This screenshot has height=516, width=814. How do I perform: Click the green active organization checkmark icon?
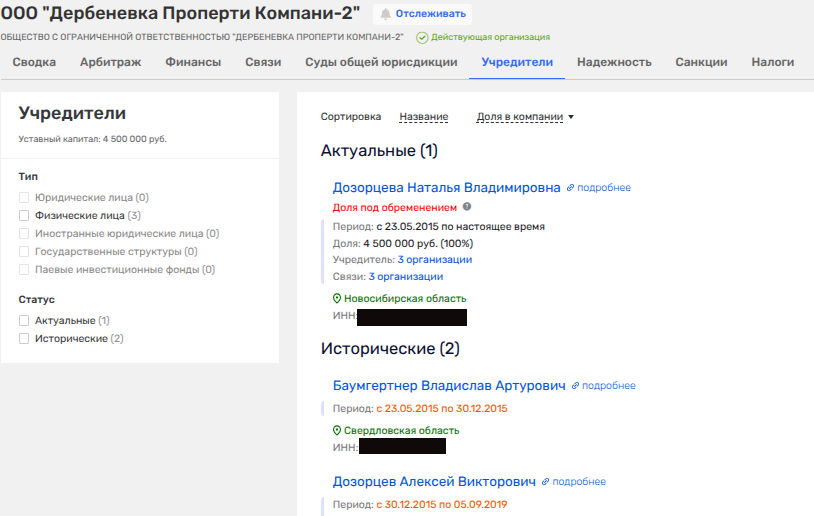(x=422, y=38)
